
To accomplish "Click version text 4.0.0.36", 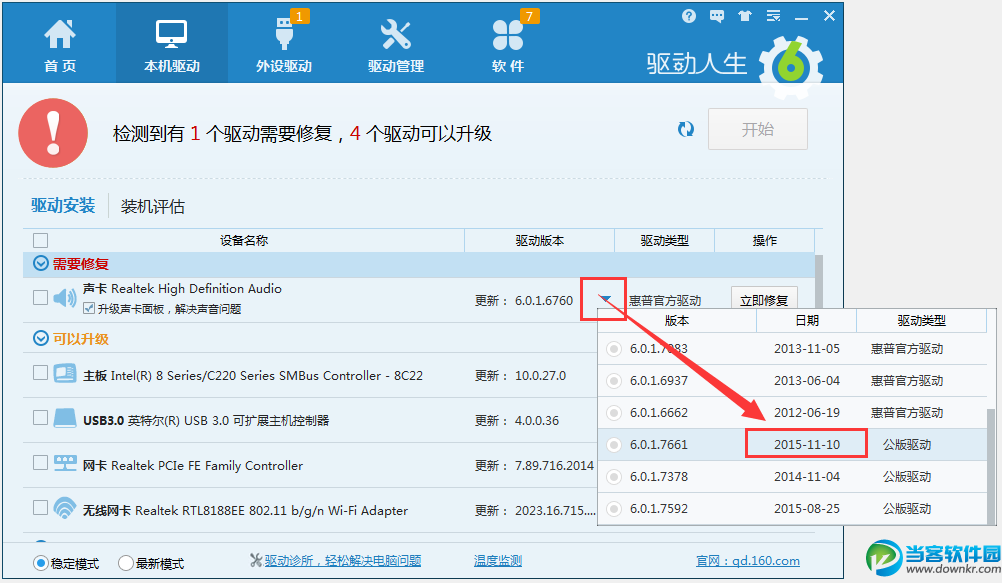I will point(537,420).
